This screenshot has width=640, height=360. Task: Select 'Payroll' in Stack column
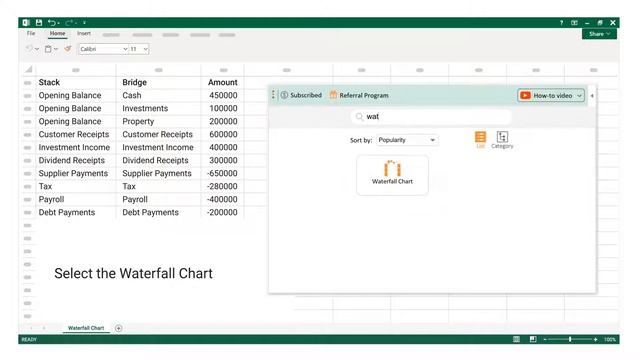click(76, 200)
